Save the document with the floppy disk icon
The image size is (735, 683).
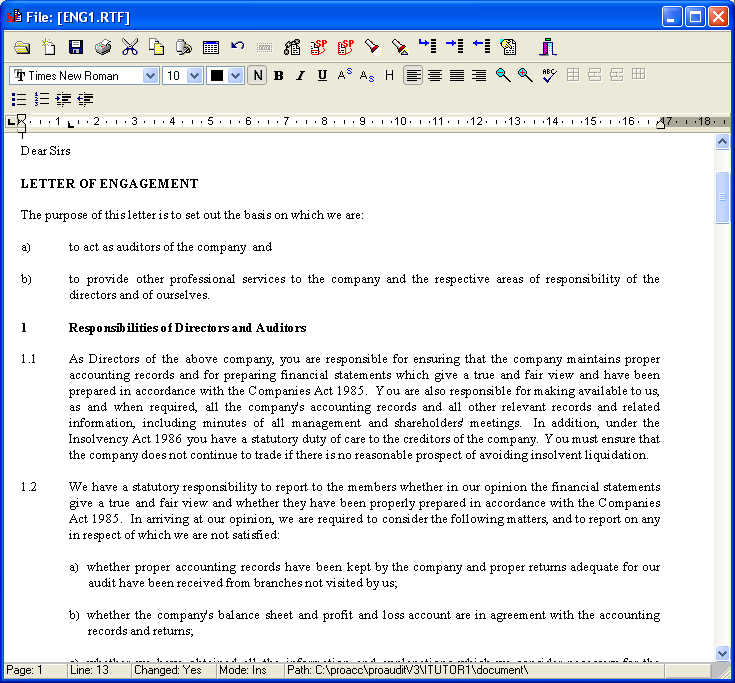(75, 47)
